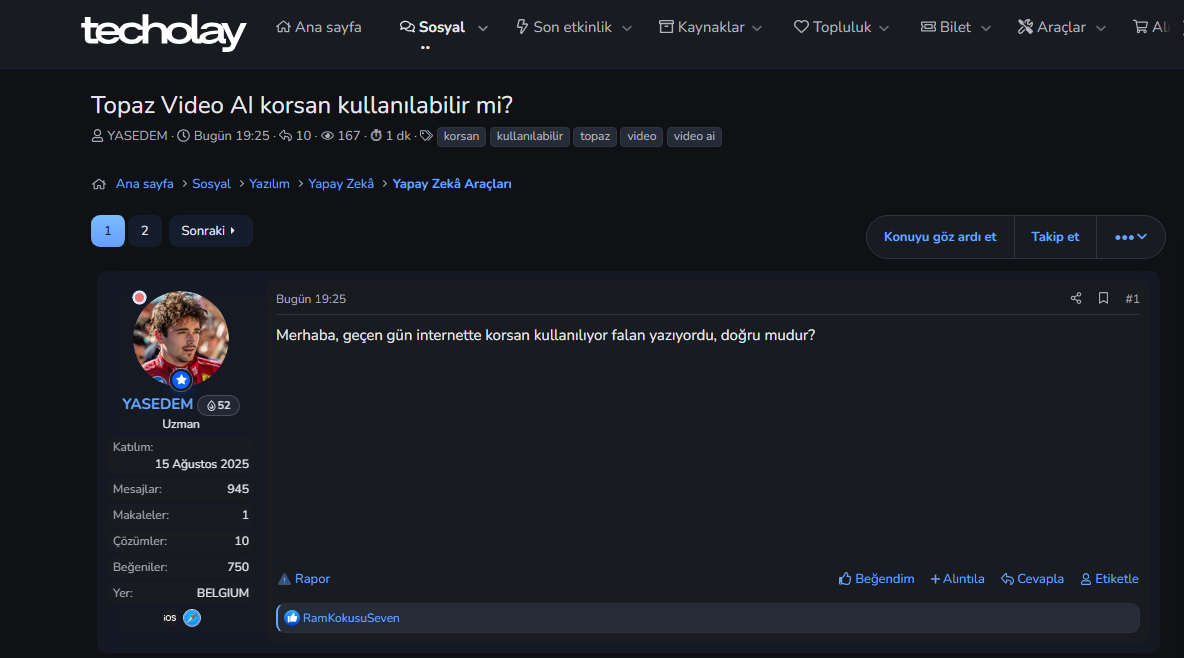1184x658 pixels.
Task: Go to Yazılım breadcrumb link
Action: coord(270,184)
